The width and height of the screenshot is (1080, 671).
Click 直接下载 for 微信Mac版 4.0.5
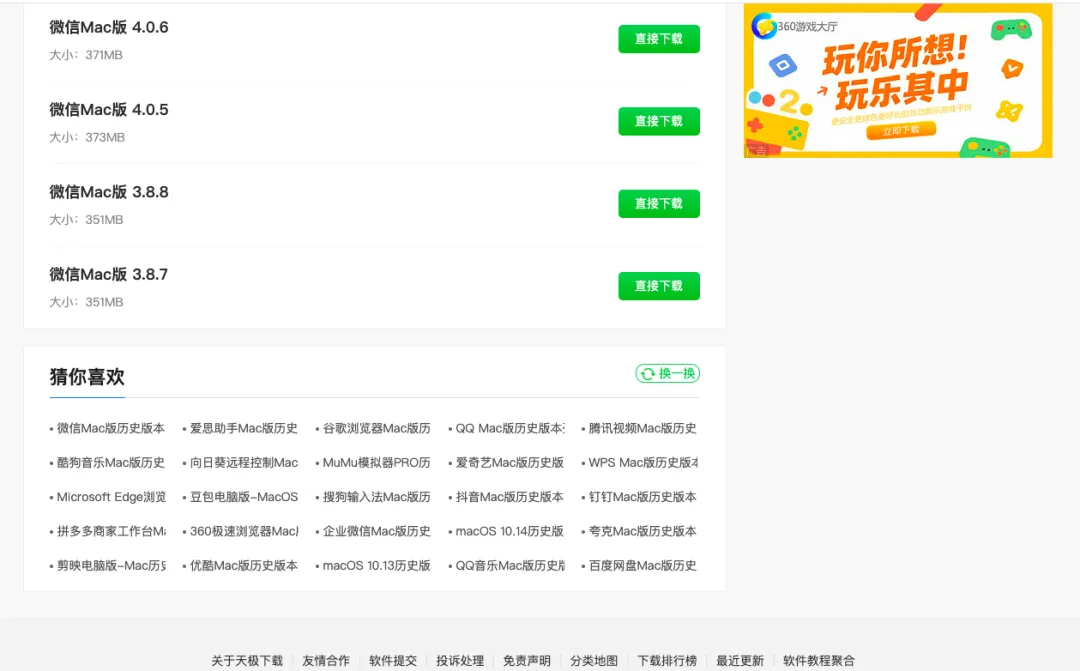[x=658, y=121]
